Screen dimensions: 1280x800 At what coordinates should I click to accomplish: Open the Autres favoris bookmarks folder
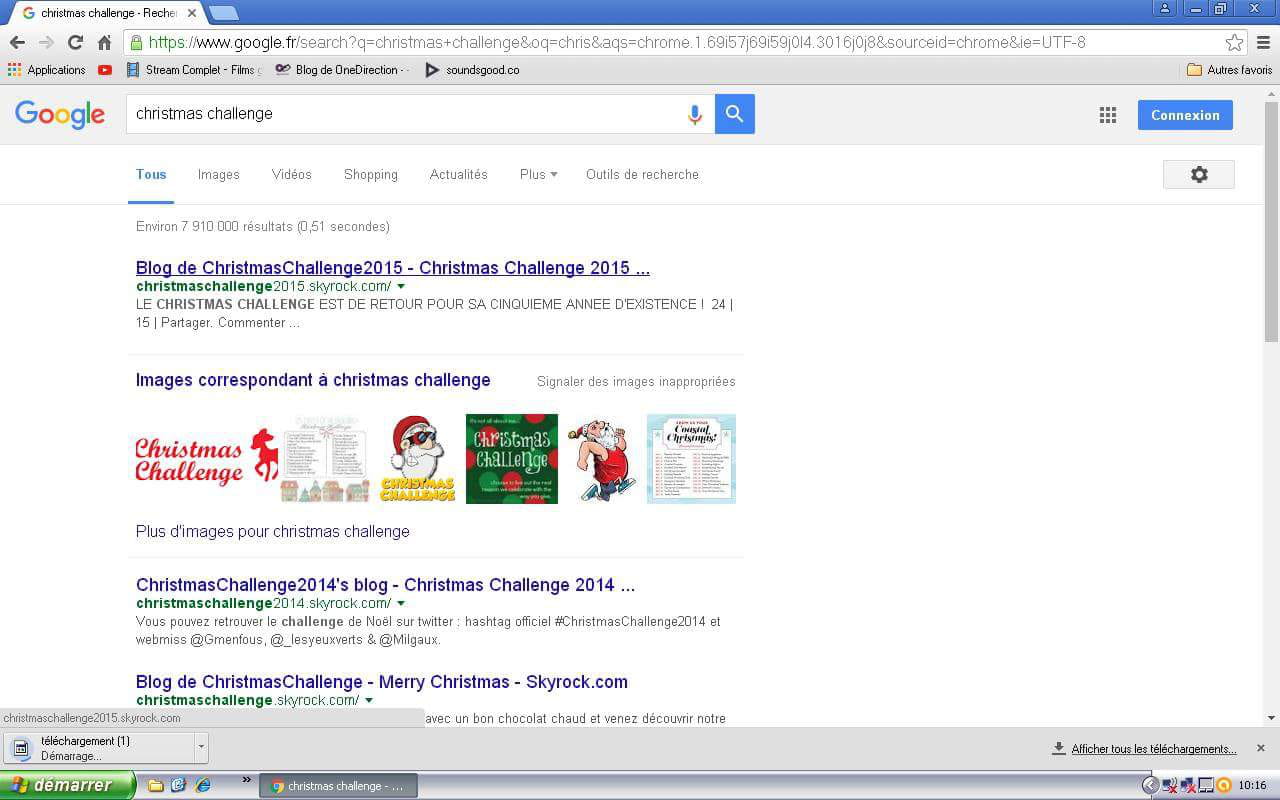(x=1229, y=70)
